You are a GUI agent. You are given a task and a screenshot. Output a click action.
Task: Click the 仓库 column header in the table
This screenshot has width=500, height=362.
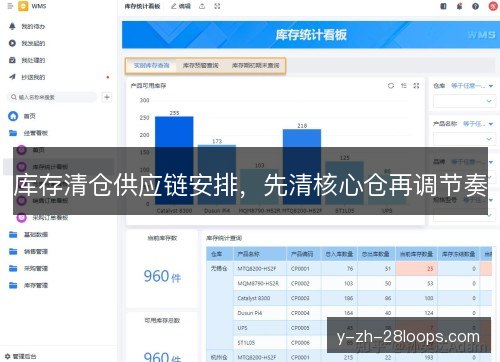pyautogui.click(x=220, y=254)
